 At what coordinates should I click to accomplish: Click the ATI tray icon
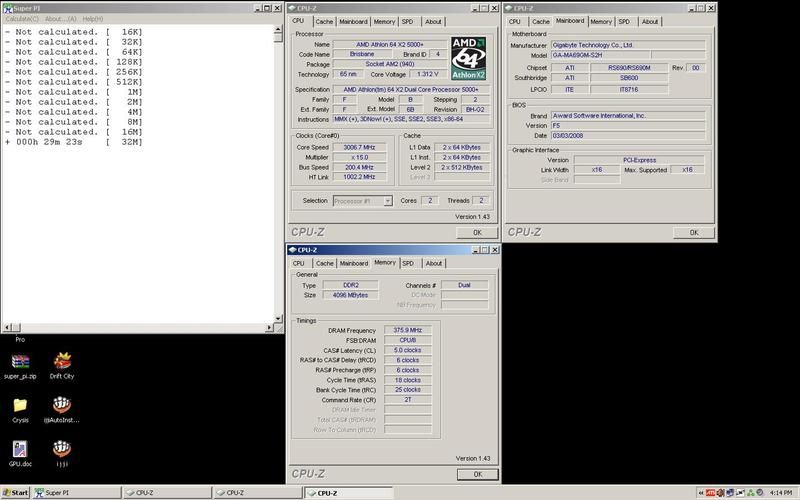coord(711,493)
